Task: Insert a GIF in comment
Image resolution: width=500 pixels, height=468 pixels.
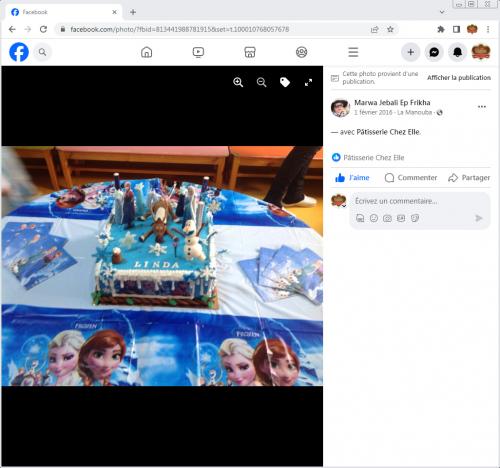Action: (x=401, y=218)
